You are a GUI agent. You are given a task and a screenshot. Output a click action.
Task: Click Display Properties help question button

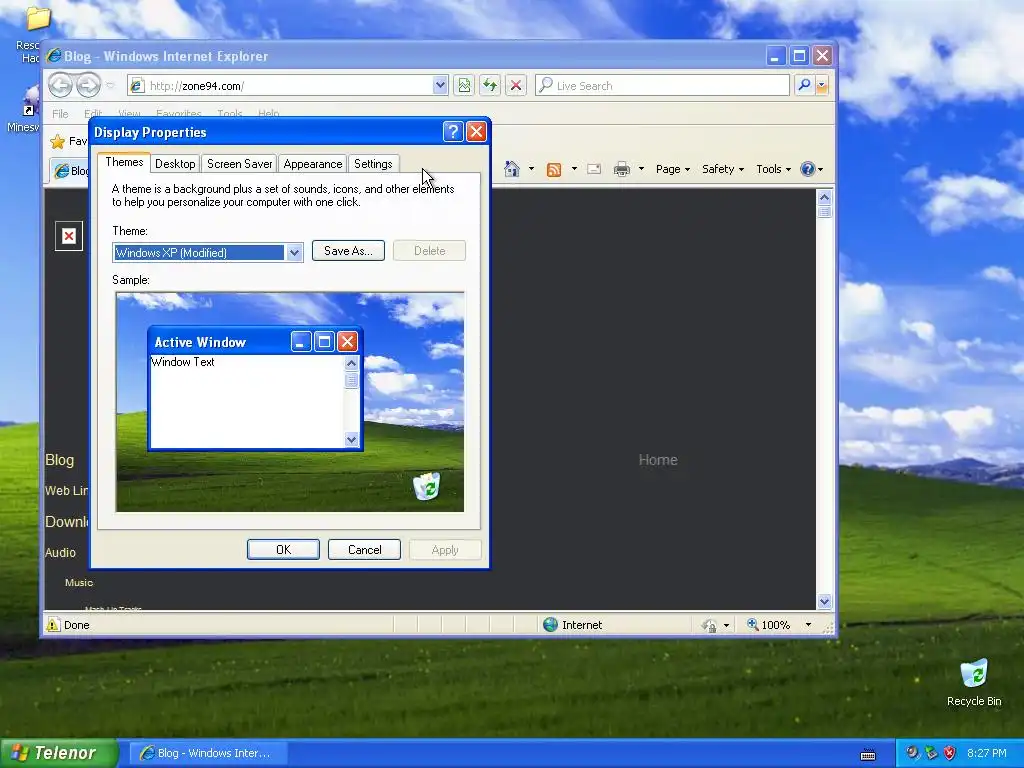click(x=453, y=132)
